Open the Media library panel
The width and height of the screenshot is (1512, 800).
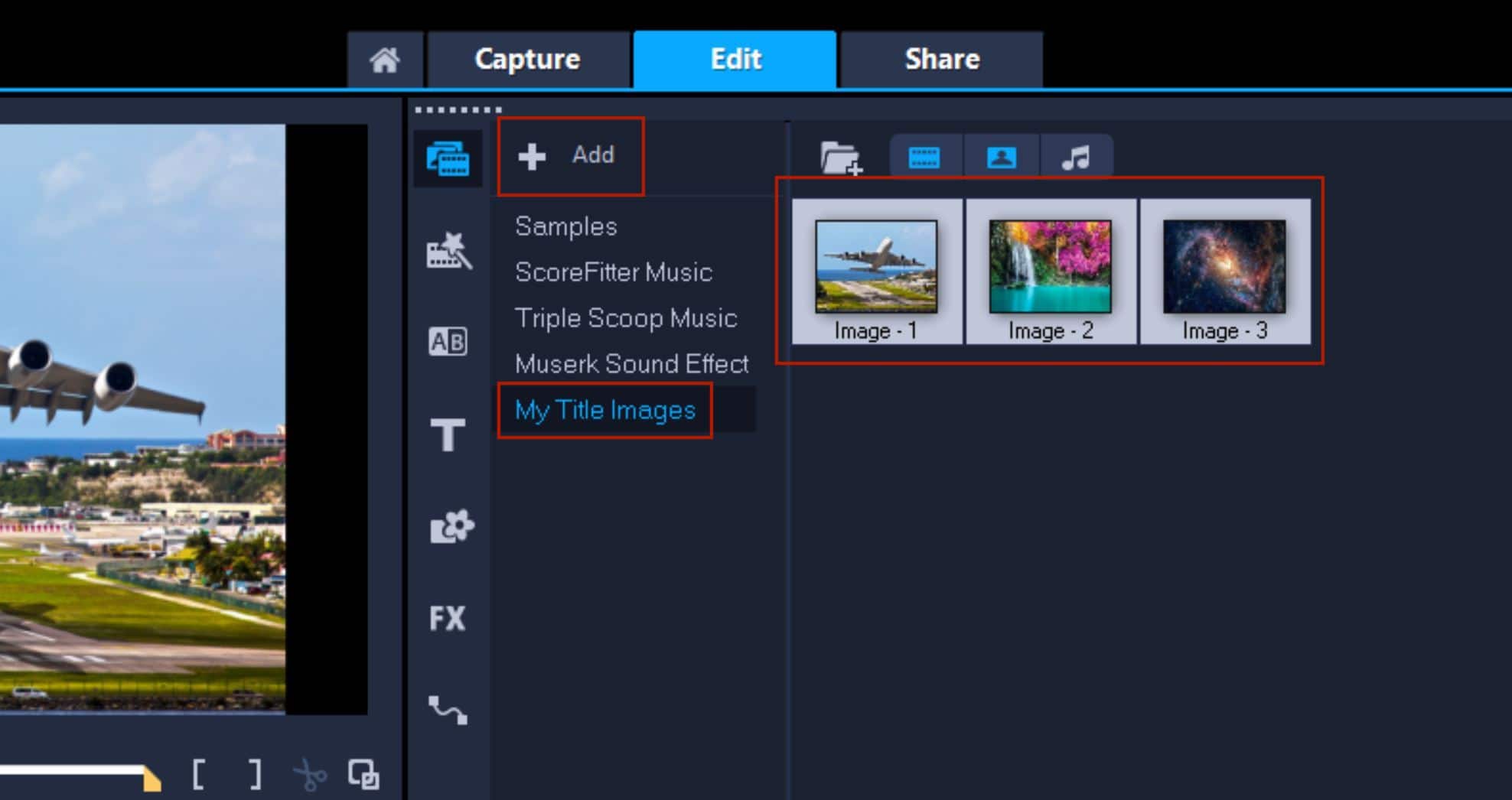449,157
